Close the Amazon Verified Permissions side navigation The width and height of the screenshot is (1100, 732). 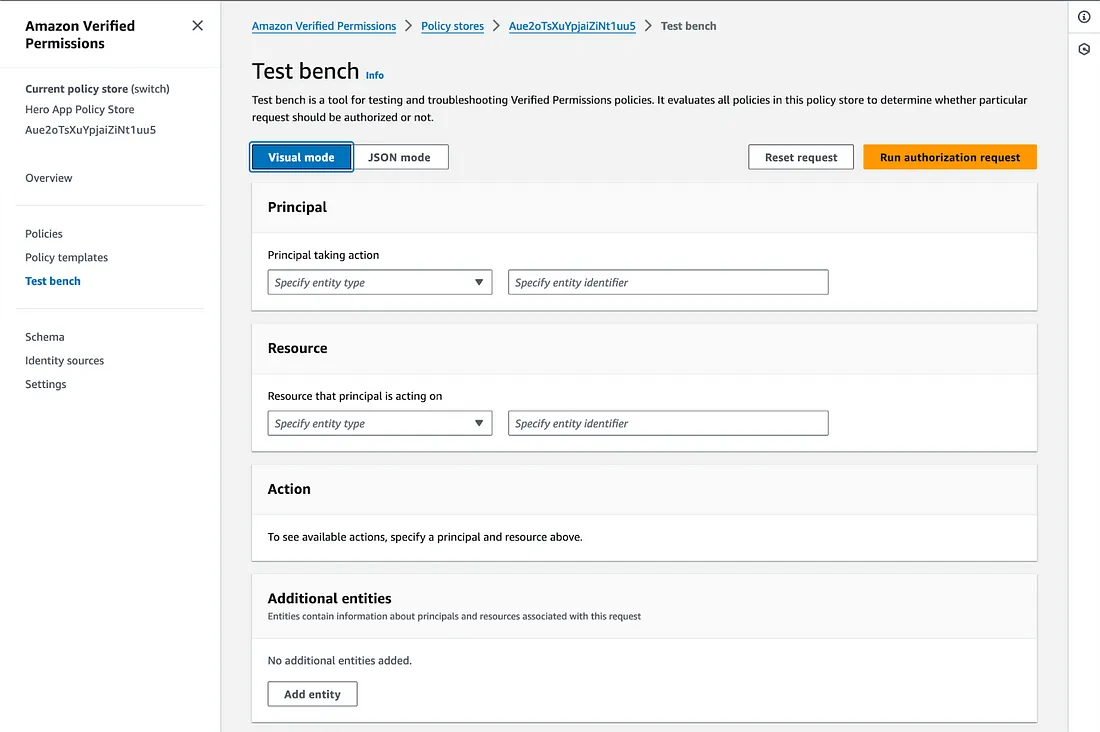tap(197, 26)
